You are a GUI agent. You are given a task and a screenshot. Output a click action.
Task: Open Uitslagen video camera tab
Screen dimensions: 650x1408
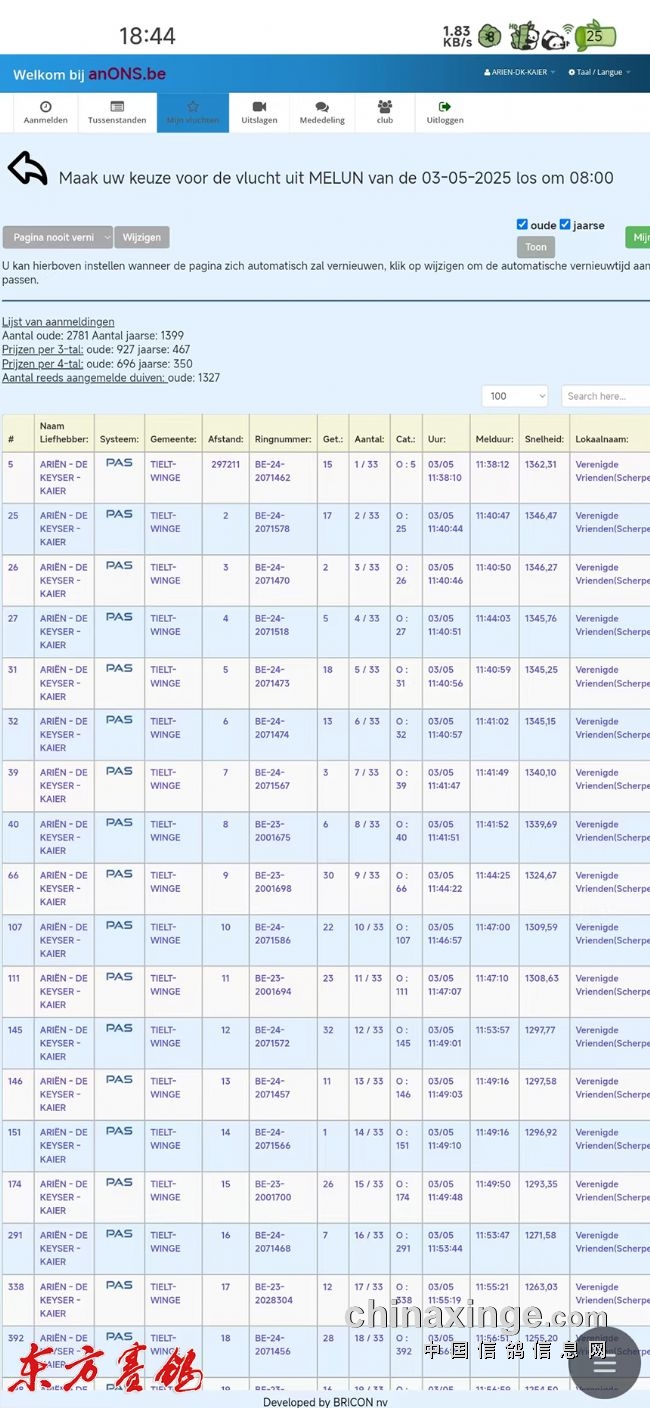point(259,113)
